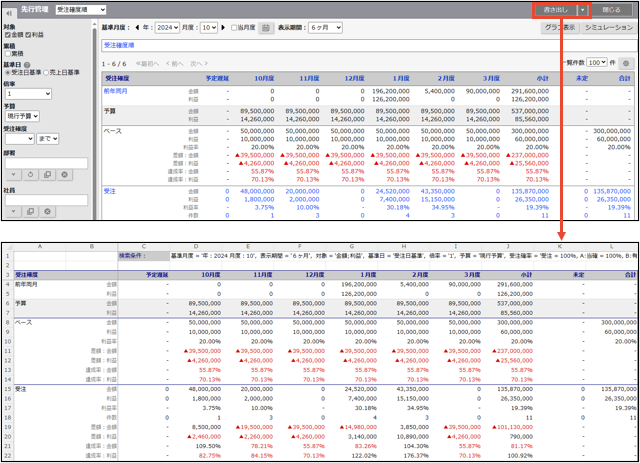Screen dimensions: 640x463
Task: Go to the previous base month arrow
Action: pyautogui.click(x=137, y=28)
